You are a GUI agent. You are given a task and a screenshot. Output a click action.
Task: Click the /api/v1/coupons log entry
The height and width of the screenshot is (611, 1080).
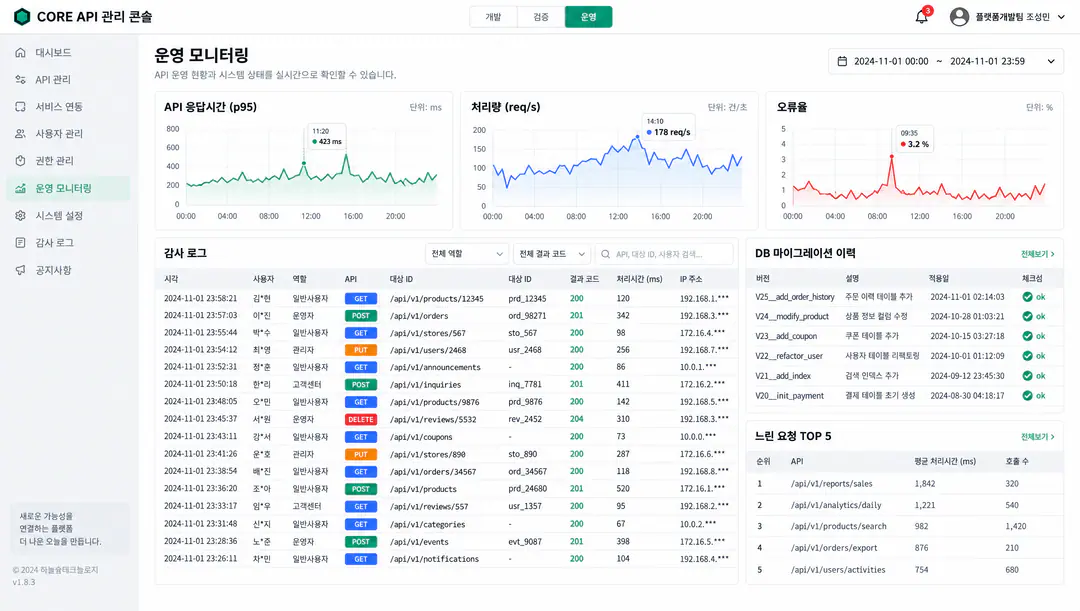(446, 437)
